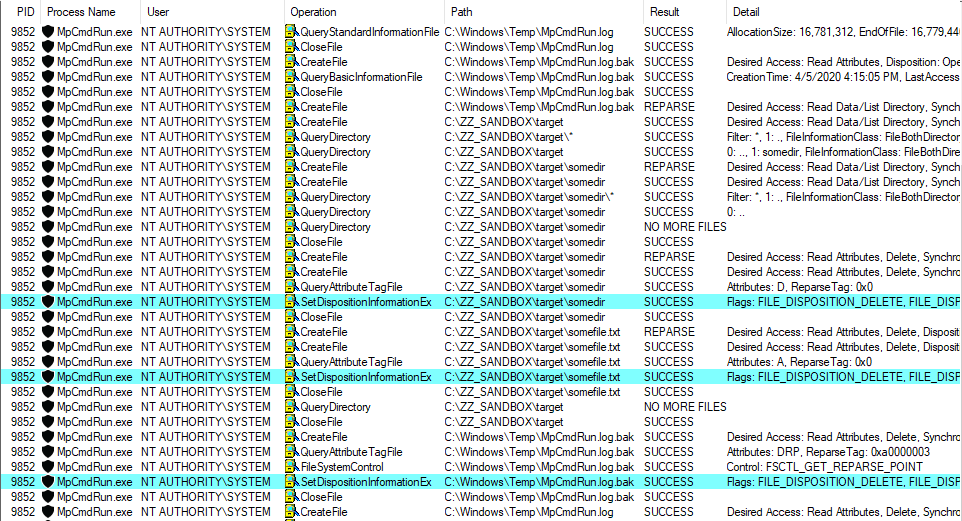Click the shield icon in the FileSystemControl row
The image size is (962, 521).
(x=47, y=467)
